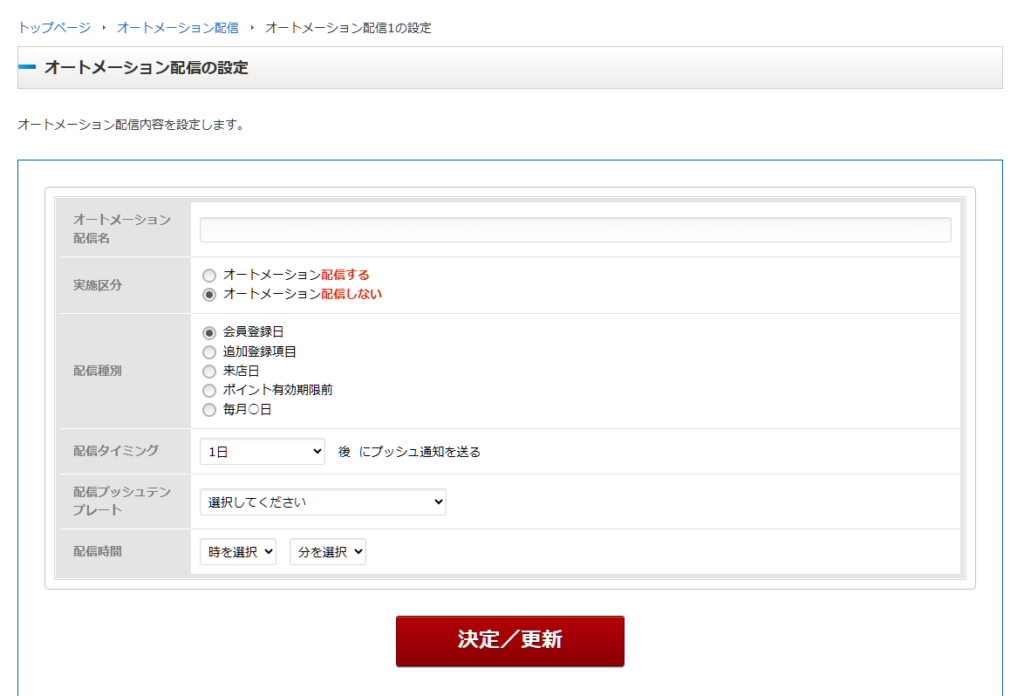
Task: Click the blue dash icon beside section title
Action: tap(27, 67)
